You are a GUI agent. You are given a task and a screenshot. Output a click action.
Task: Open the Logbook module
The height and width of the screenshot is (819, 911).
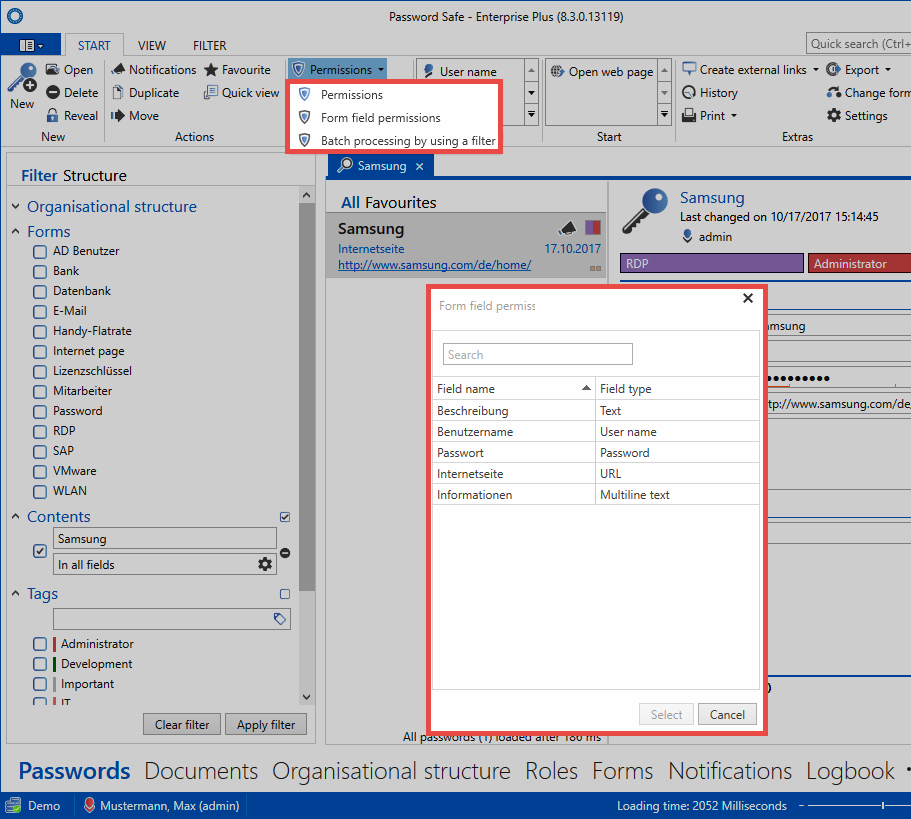pyautogui.click(x=850, y=771)
